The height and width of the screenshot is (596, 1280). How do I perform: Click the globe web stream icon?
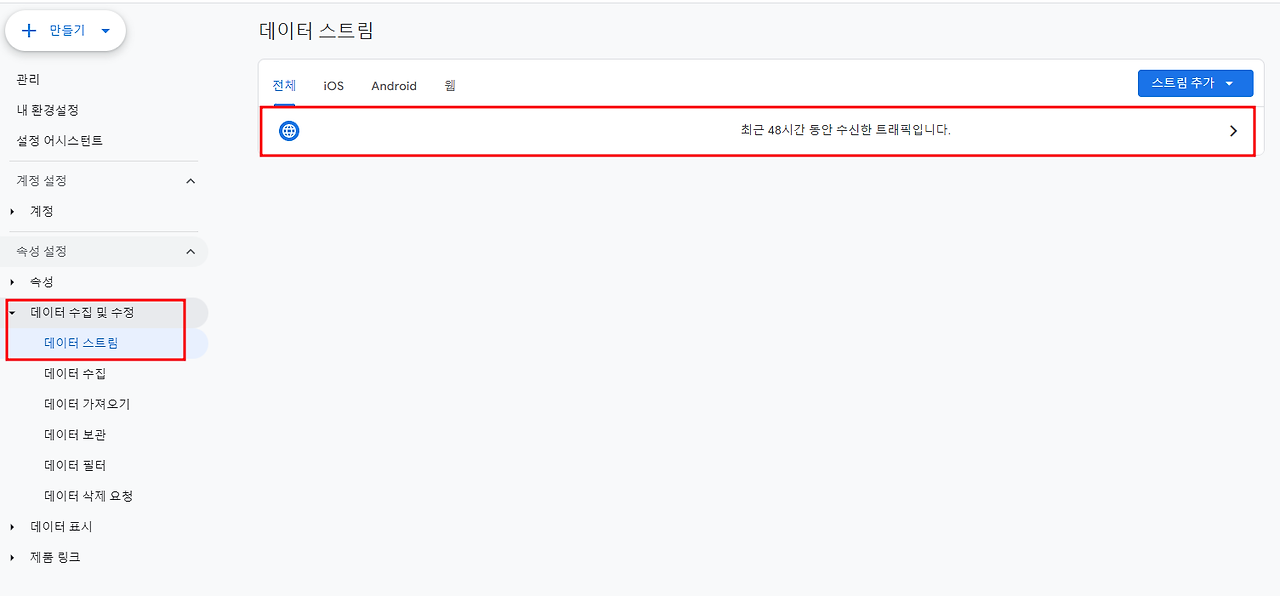[x=288, y=130]
